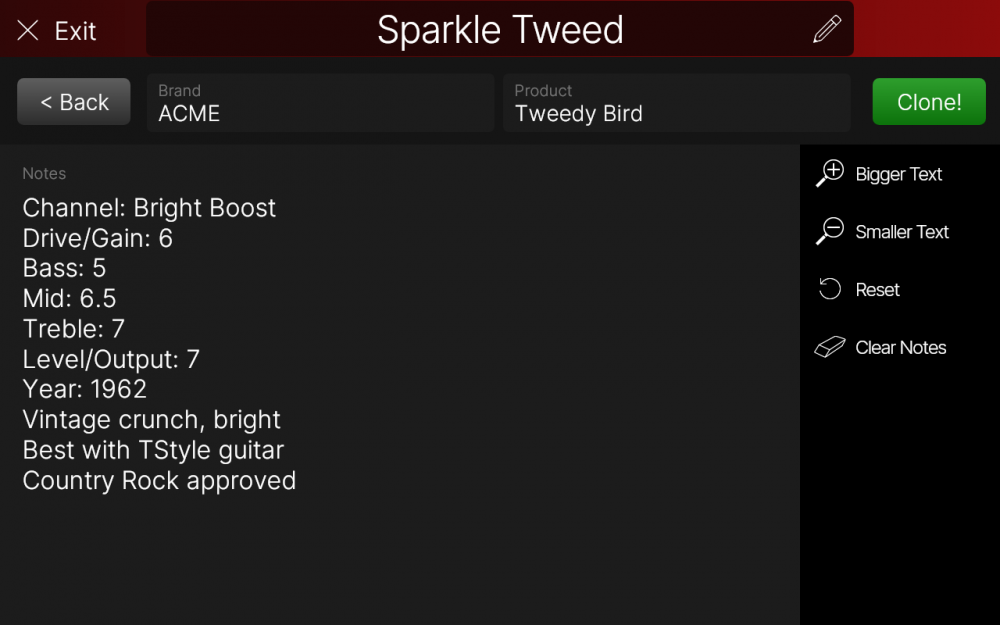Choose the Bigger Text option label
Viewport: 1000px width, 625px height.
899,174
